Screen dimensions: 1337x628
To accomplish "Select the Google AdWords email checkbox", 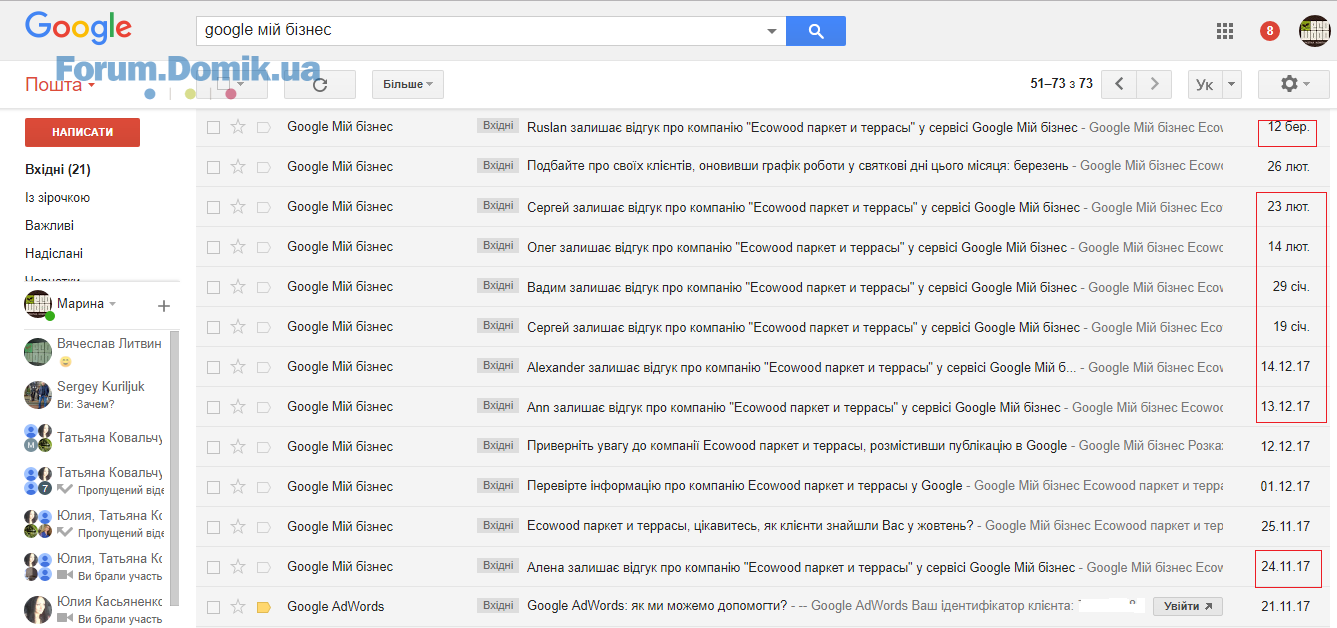I will pyautogui.click(x=213, y=607).
